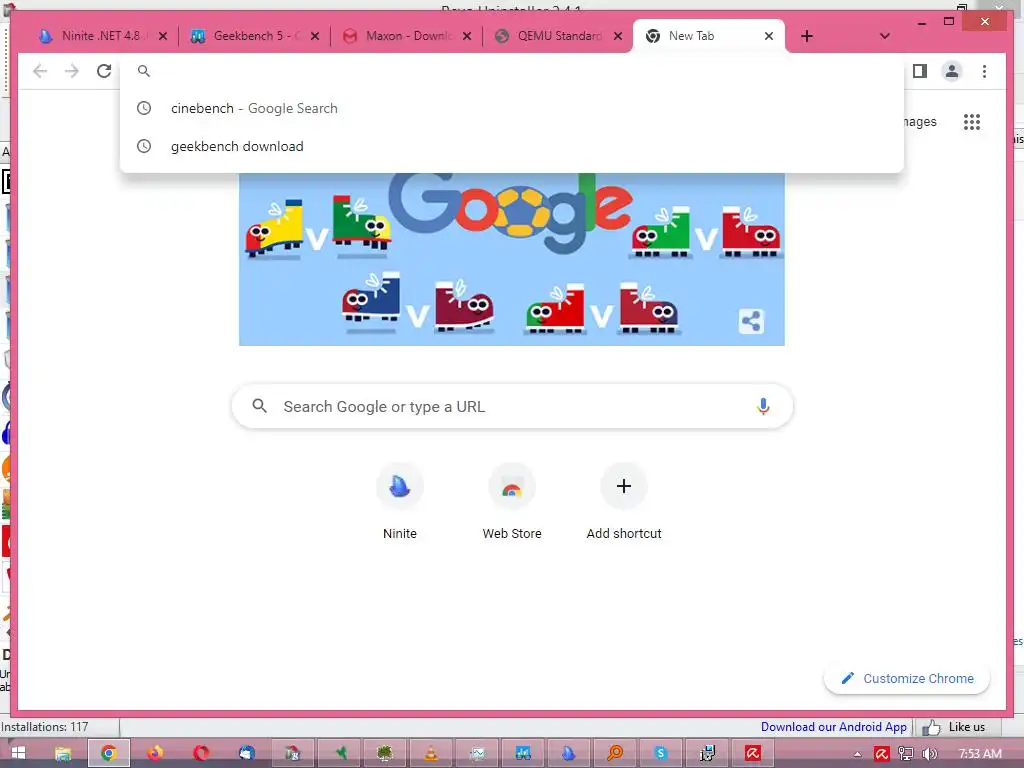Reload the page with the refresh icon
The width and height of the screenshot is (1024, 768).
tap(104, 71)
